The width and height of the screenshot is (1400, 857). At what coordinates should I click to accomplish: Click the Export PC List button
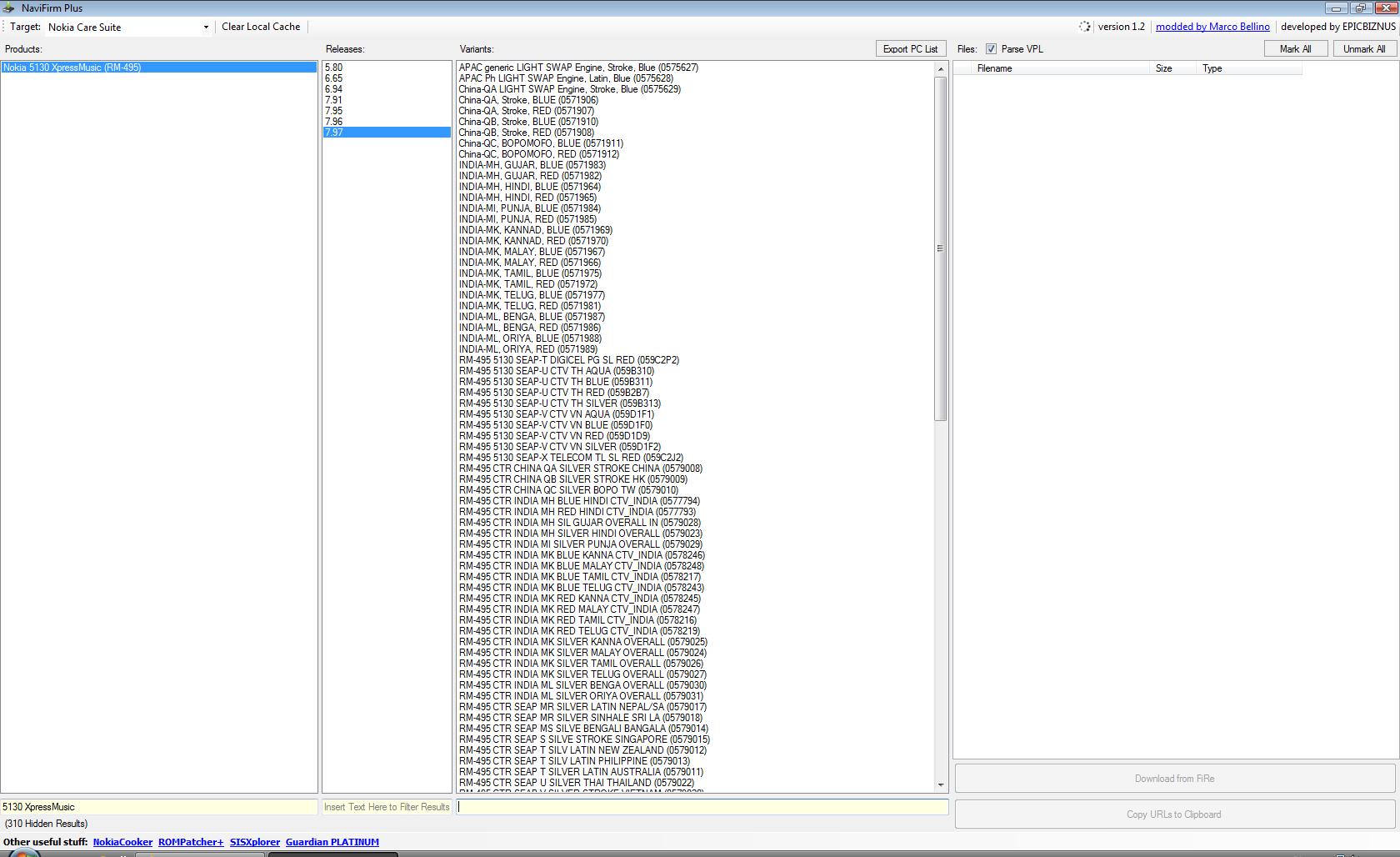pyautogui.click(x=910, y=49)
